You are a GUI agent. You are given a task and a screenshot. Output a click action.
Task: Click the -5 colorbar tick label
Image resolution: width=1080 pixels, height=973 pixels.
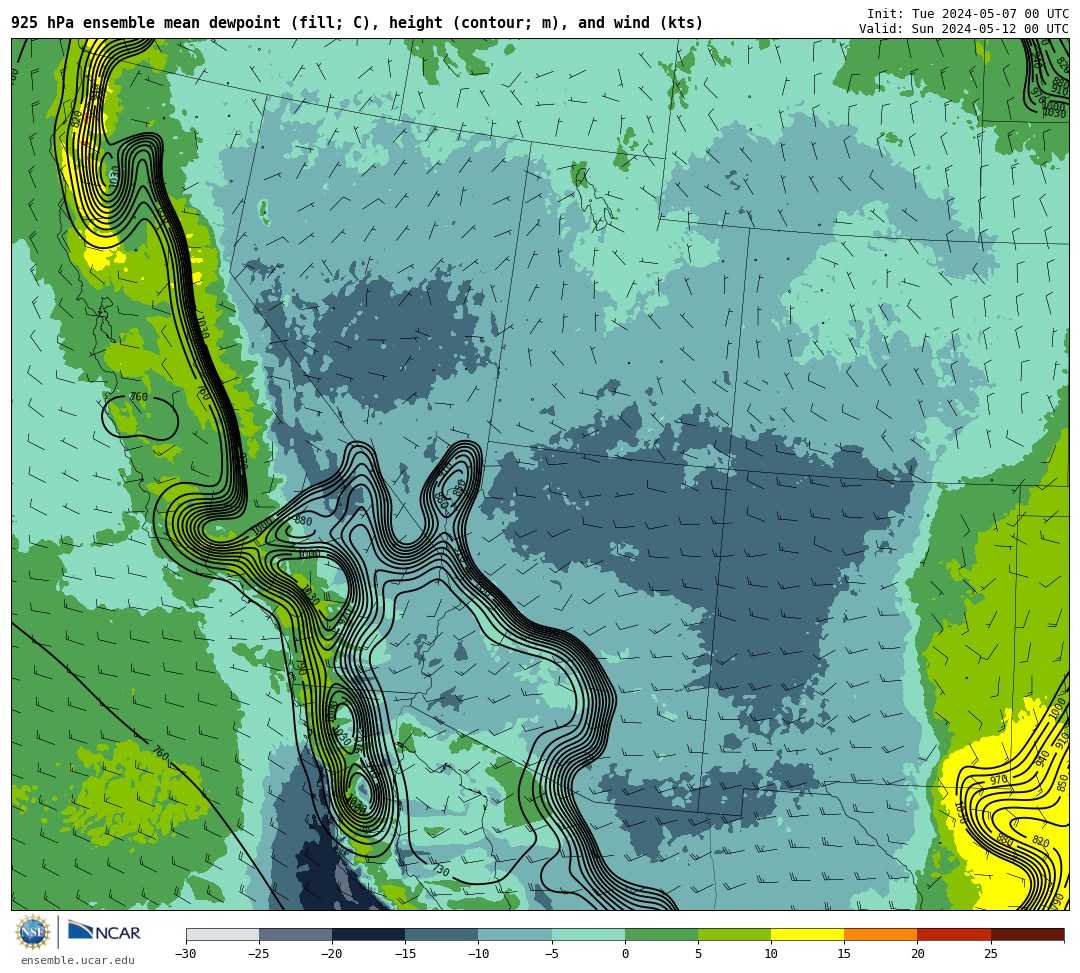551,954
